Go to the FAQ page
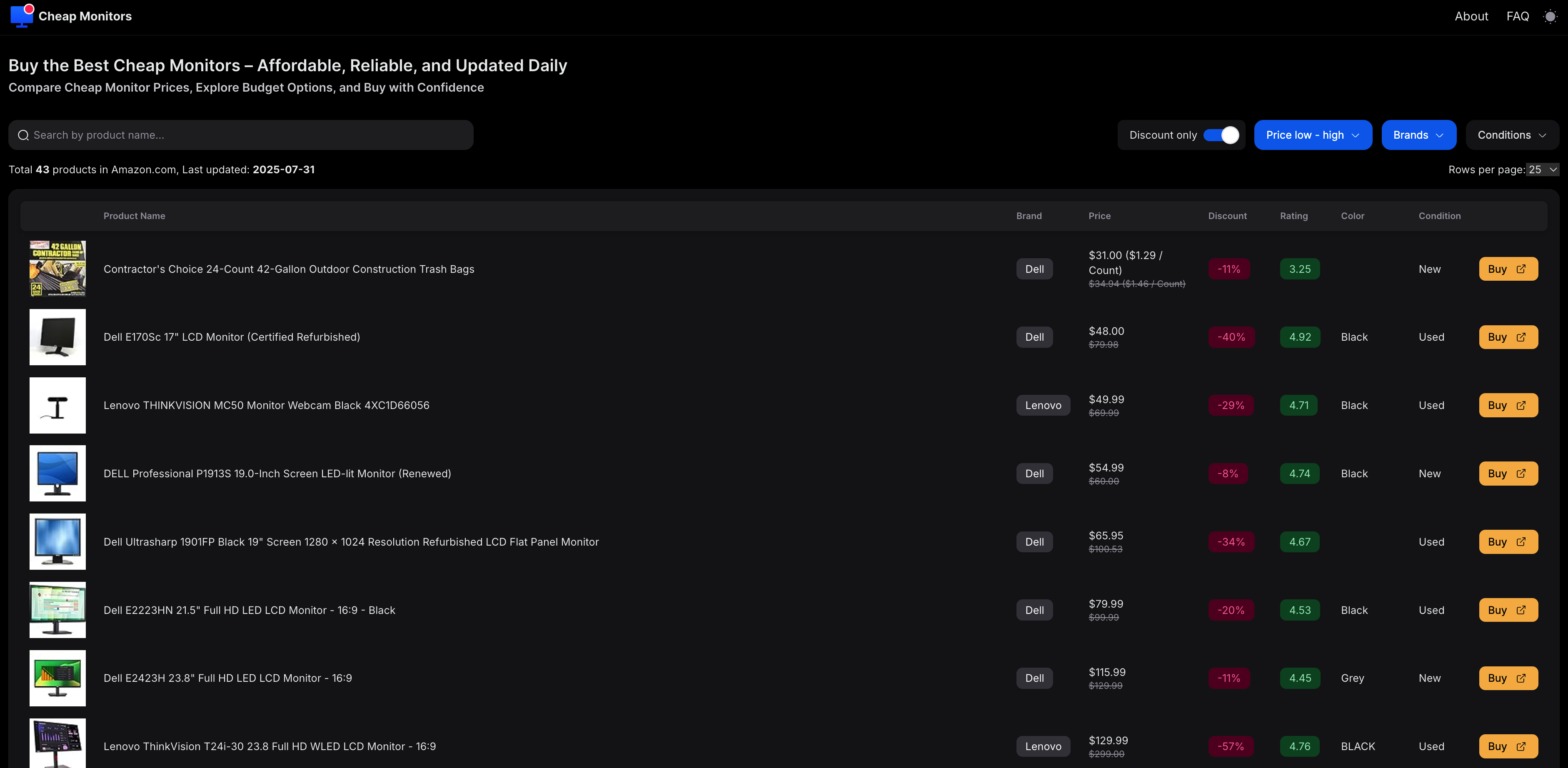 [x=1517, y=16]
